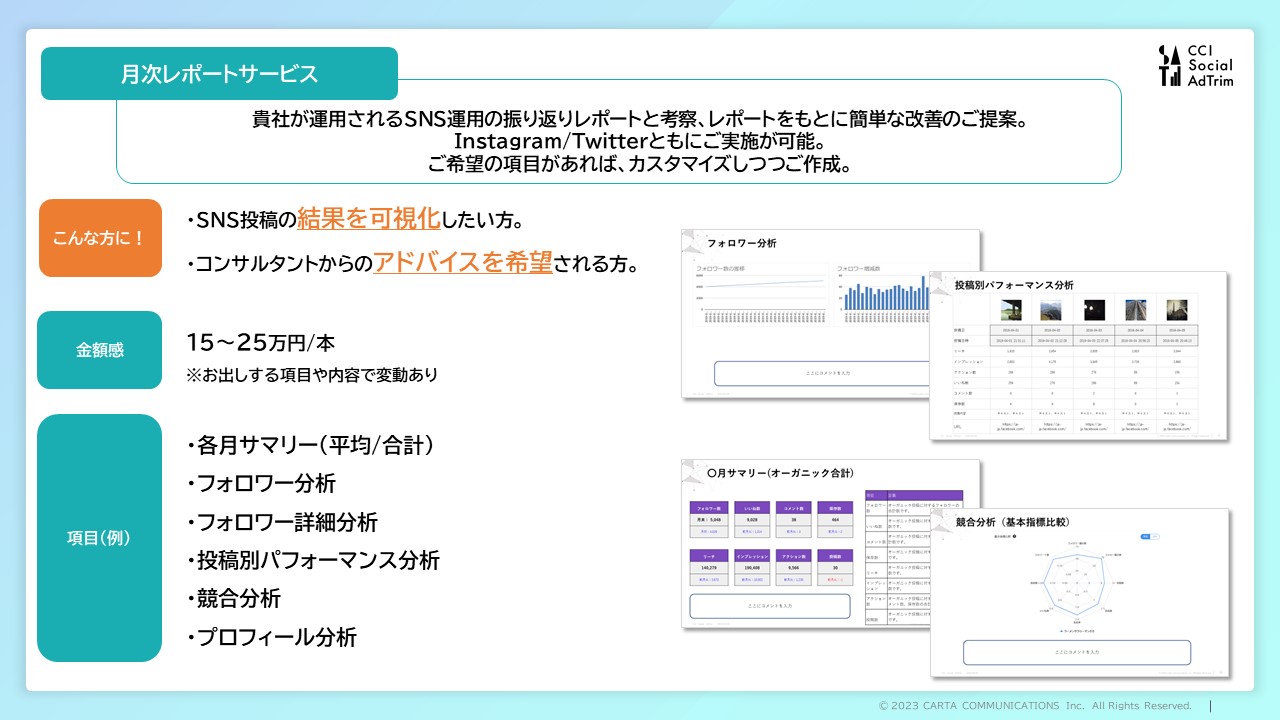Screen dimensions: 1280x720
Task: Click the 月次レポートサービス title banner
Action: (219, 74)
